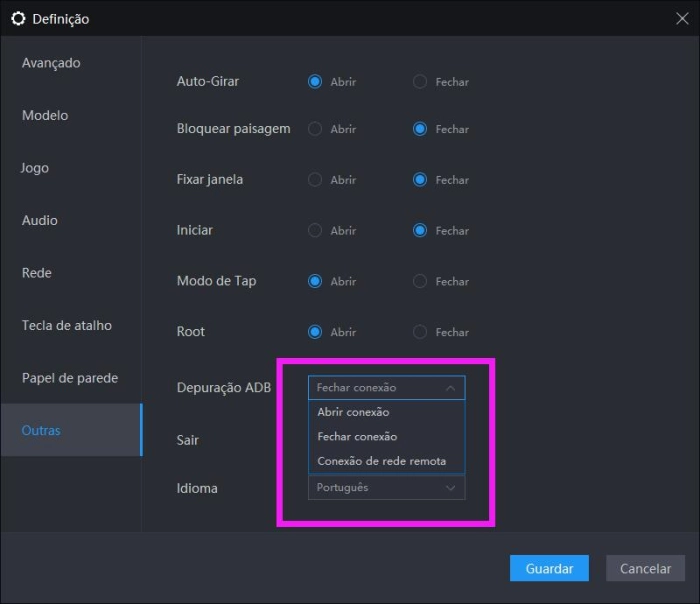Screen dimensions: 700x604
Task: Select the Rede tab in sidebar
Action: [x=37, y=273]
